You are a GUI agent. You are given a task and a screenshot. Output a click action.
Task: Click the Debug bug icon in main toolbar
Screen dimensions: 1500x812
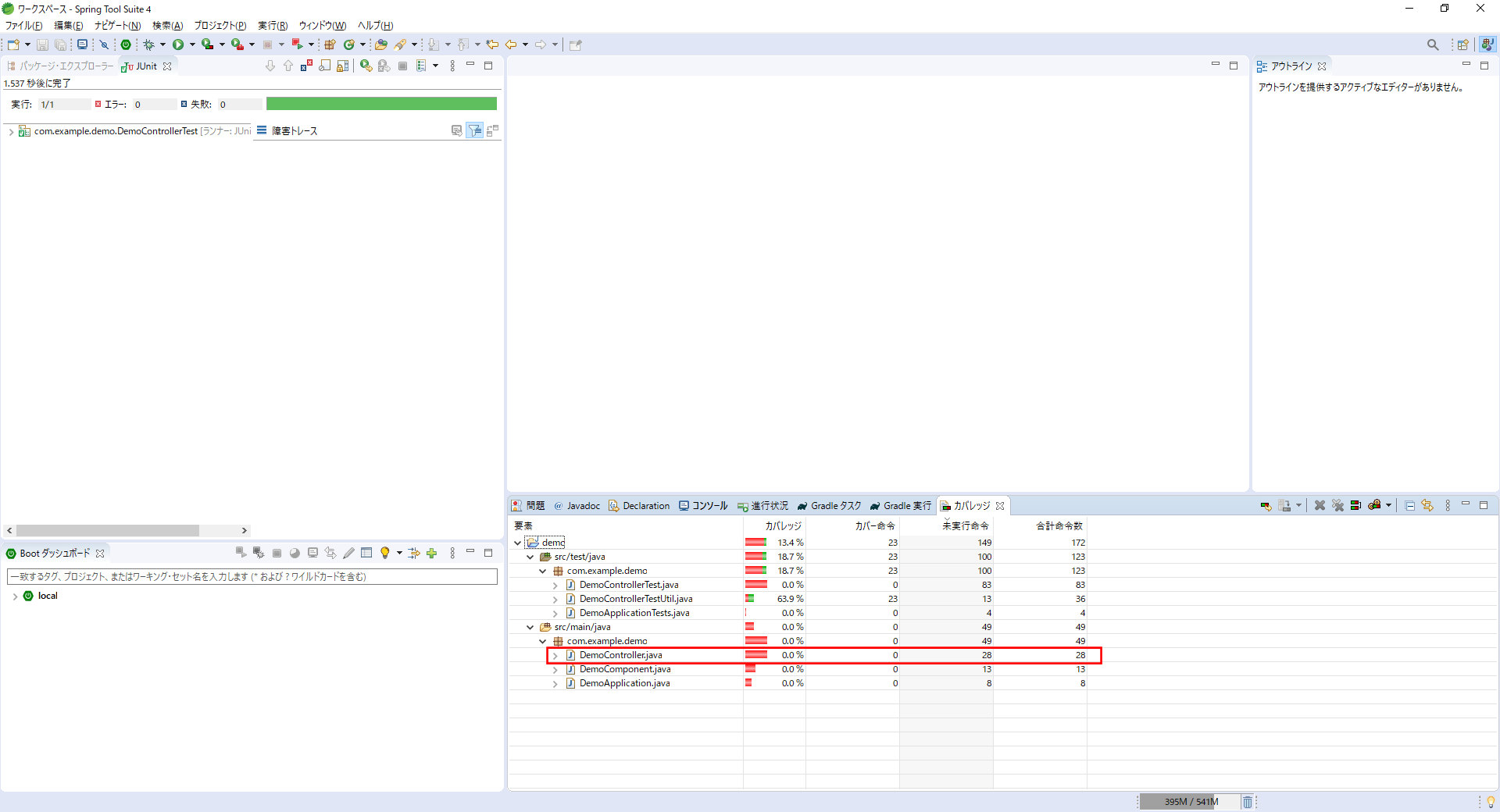click(148, 45)
